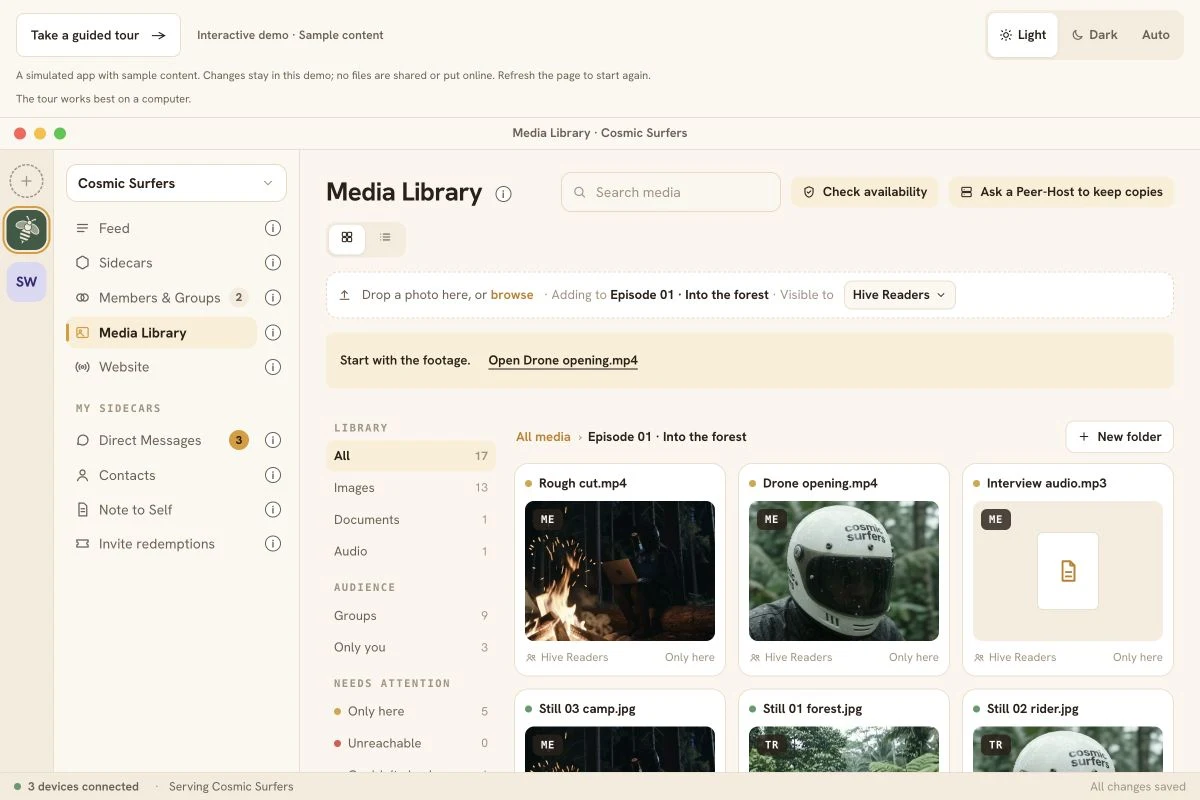Open Note to Self
Image resolution: width=1200 pixels, height=800 pixels.
coord(161,510)
